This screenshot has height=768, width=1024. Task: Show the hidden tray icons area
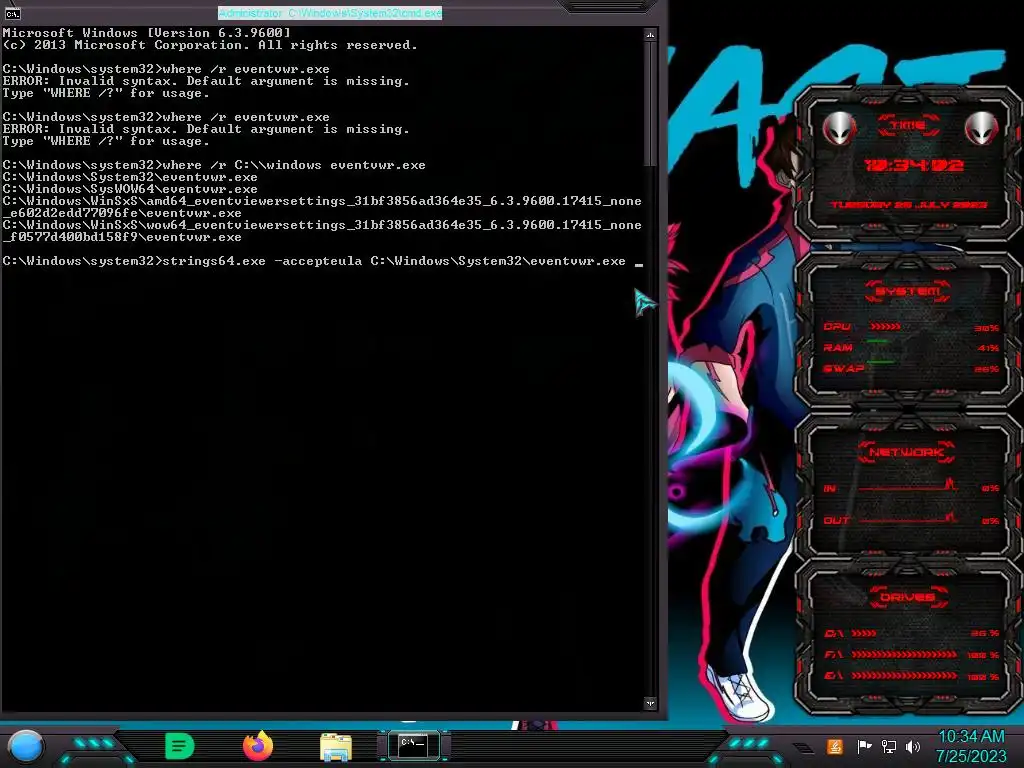[803, 748]
